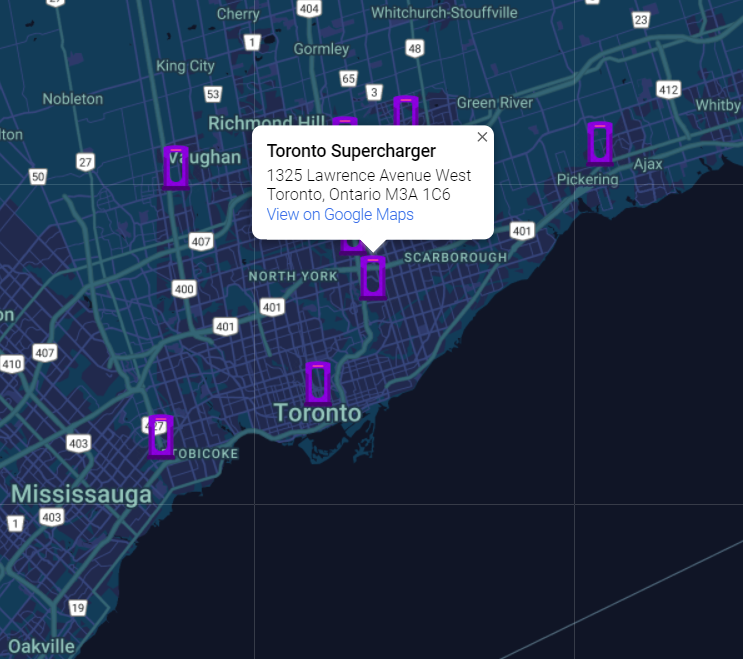The height and width of the screenshot is (659, 743).
Task: Click the Highway 19 shield near Oakville
Action: 78,608
